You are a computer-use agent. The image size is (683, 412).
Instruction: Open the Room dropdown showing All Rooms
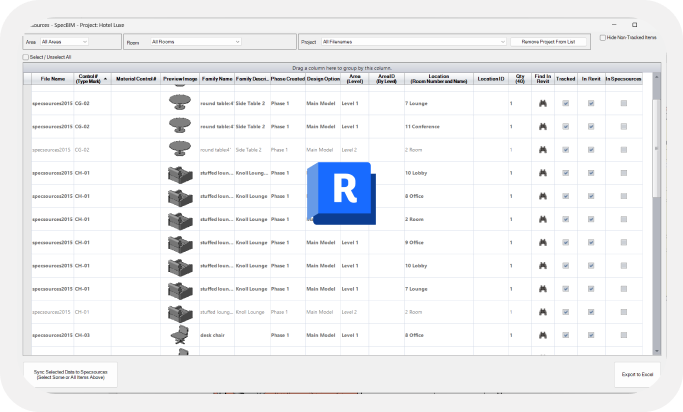(x=196, y=42)
